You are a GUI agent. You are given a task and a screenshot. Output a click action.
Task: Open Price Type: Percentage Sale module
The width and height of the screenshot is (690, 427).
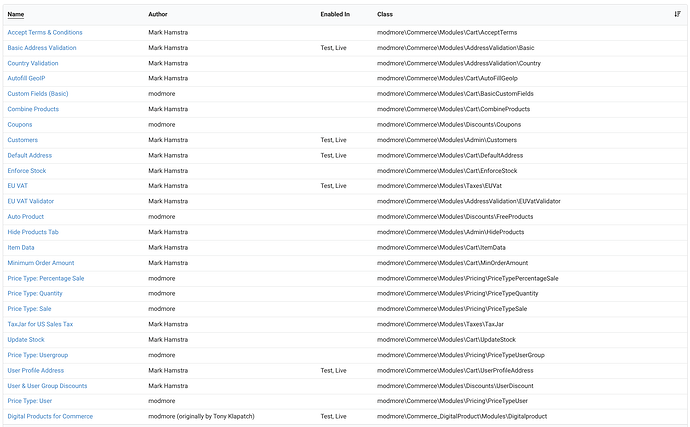click(46, 278)
